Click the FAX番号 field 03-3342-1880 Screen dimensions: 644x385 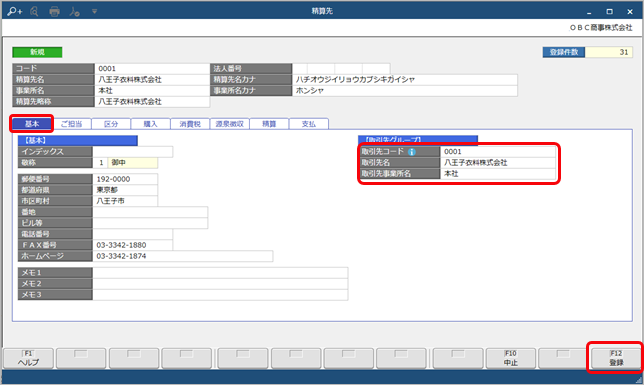pos(133,245)
